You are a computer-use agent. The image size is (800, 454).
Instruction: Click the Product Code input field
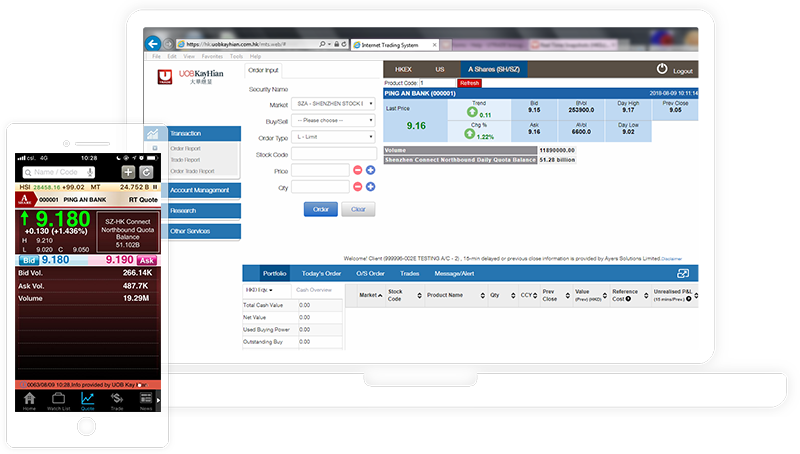(437, 83)
